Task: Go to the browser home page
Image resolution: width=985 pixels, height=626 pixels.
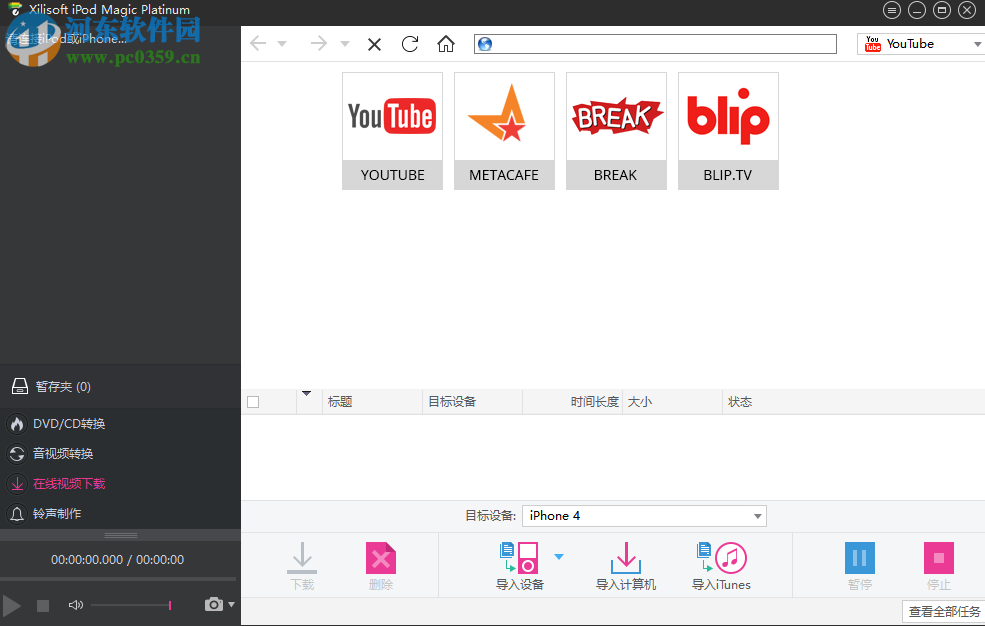Action: [445, 44]
